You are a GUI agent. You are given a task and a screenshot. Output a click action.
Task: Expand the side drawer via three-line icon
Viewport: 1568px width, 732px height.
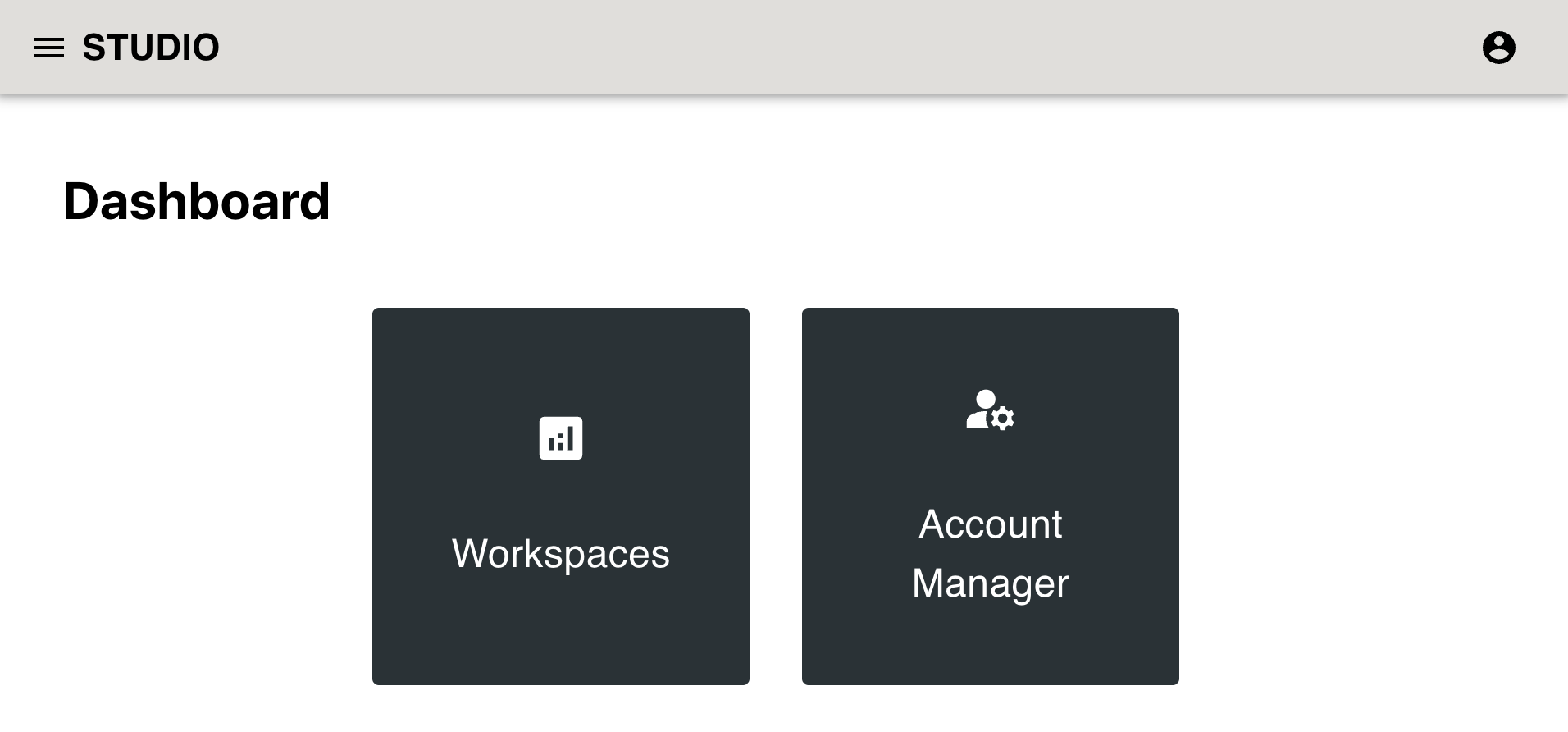[49, 48]
